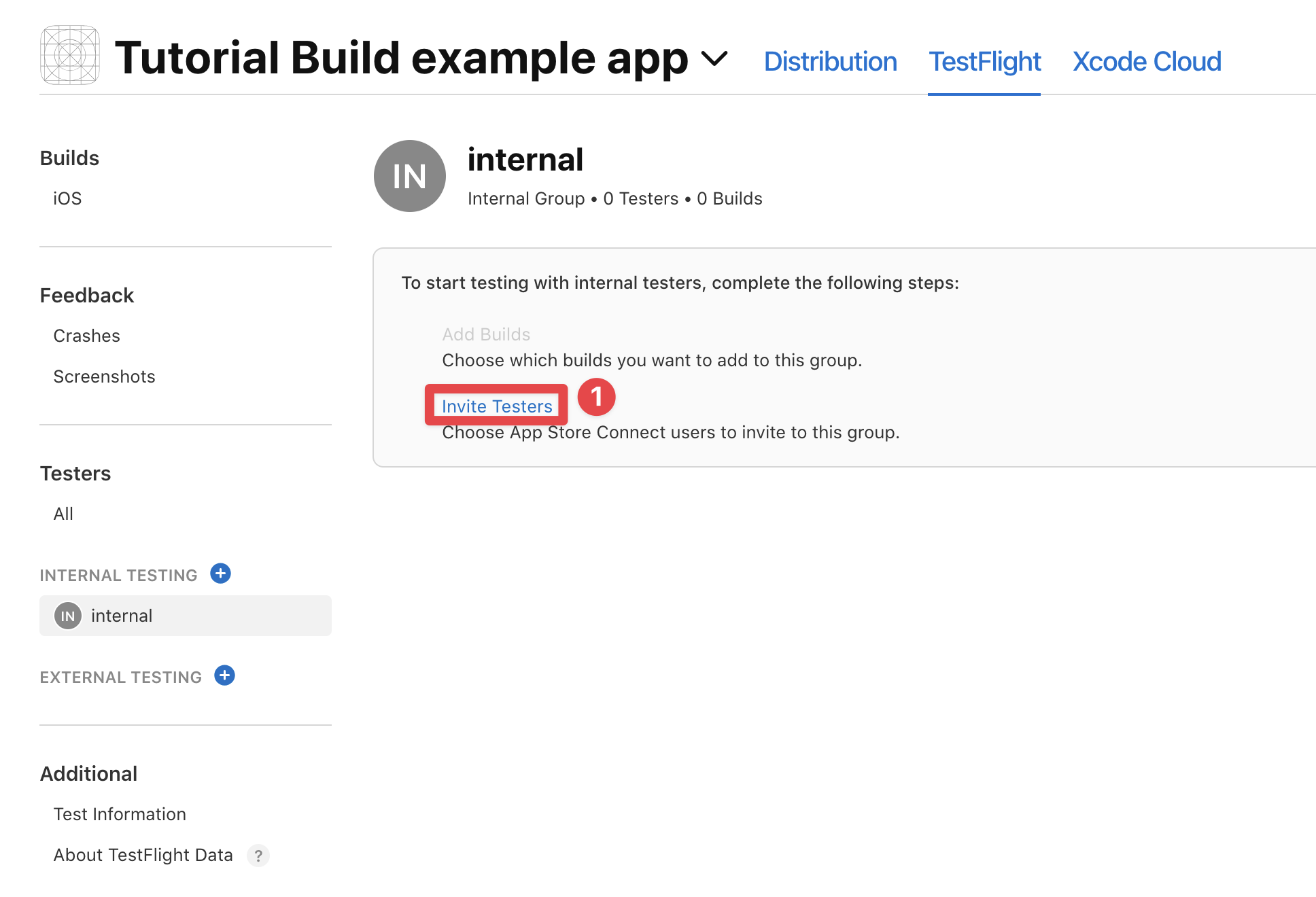
Task: Open Test Information under Additional
Action: click(x=119, y=813)
